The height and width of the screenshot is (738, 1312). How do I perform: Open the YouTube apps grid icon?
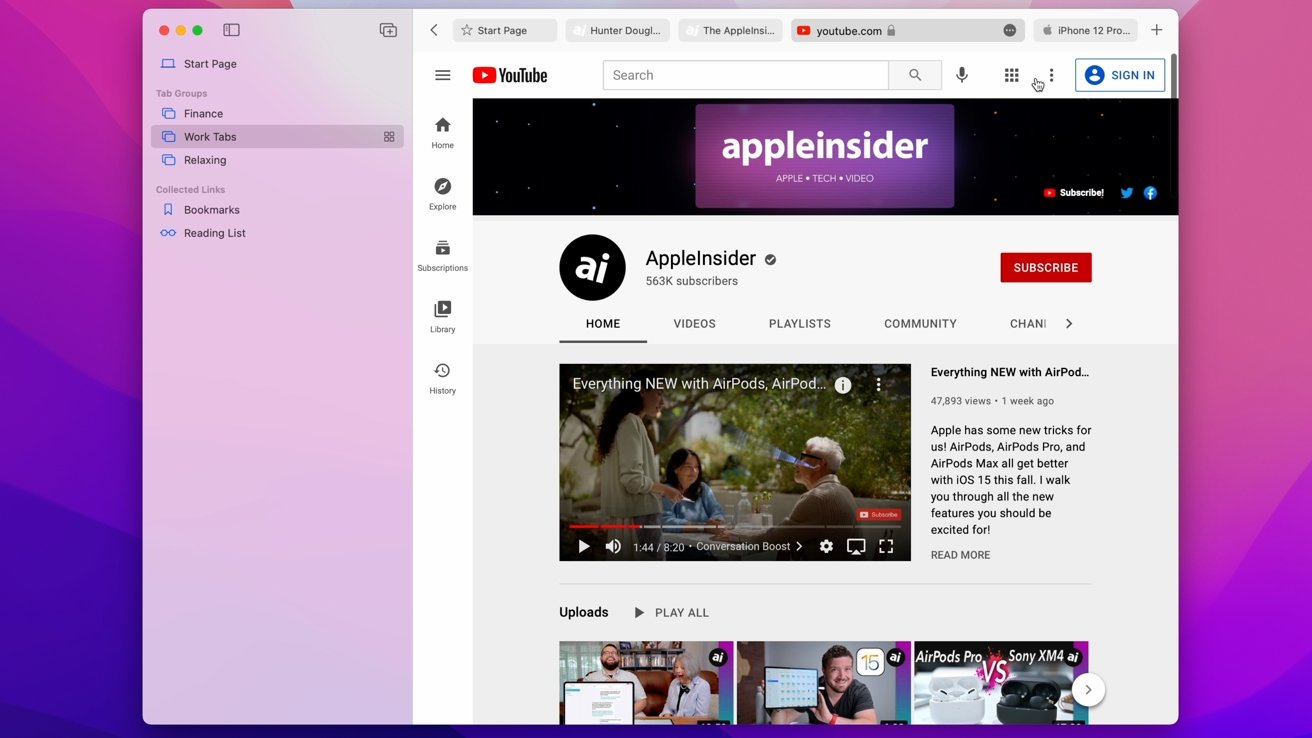pos(1011,75)
